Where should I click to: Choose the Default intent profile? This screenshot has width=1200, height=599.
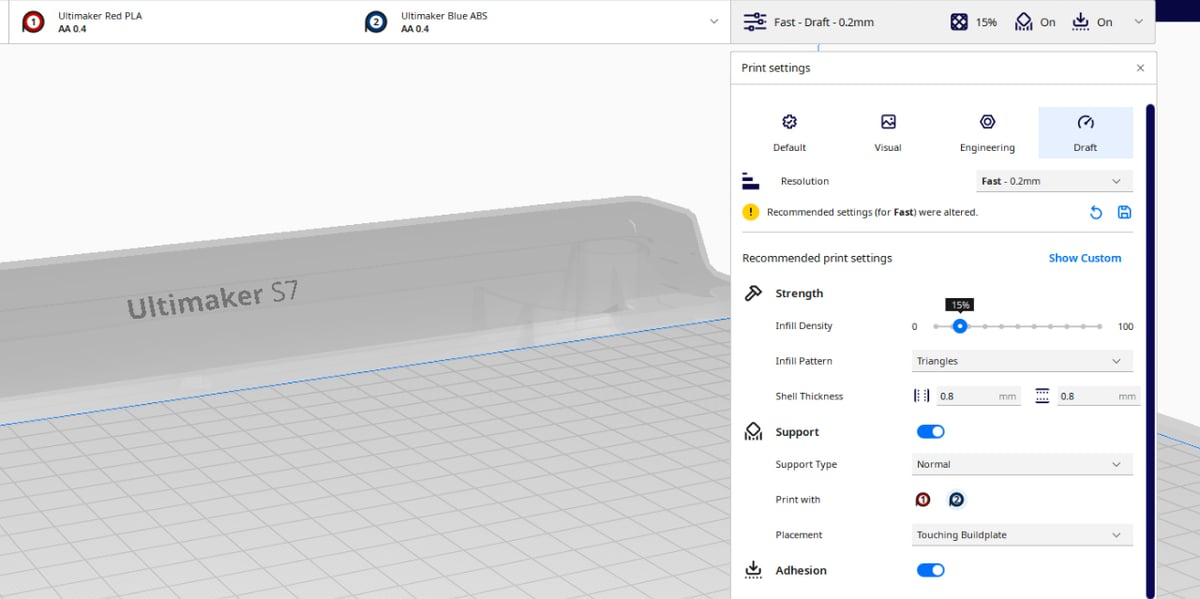click(789, 133)
